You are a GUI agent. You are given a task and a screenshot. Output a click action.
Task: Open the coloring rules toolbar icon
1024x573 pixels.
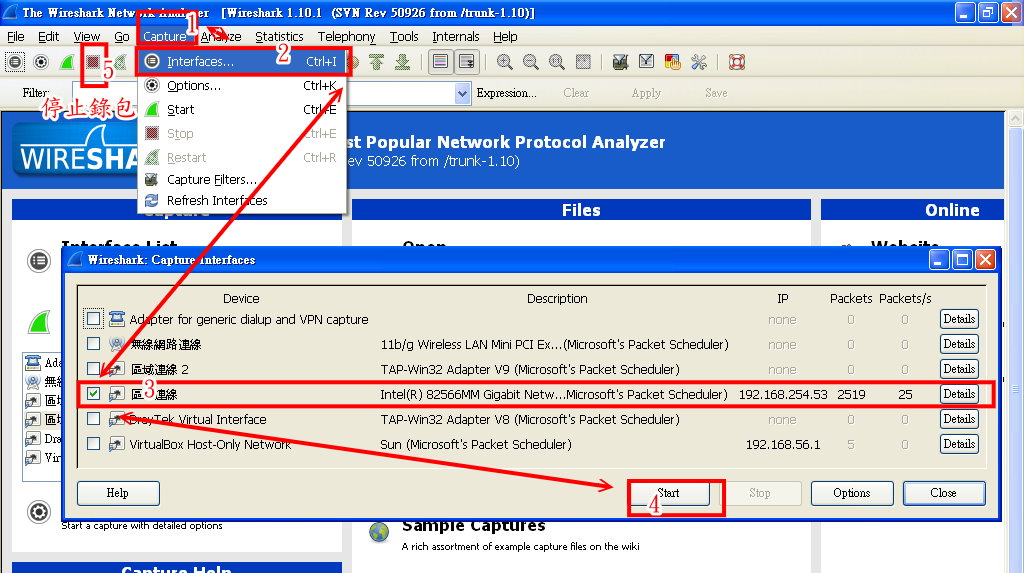coord(672,62)
